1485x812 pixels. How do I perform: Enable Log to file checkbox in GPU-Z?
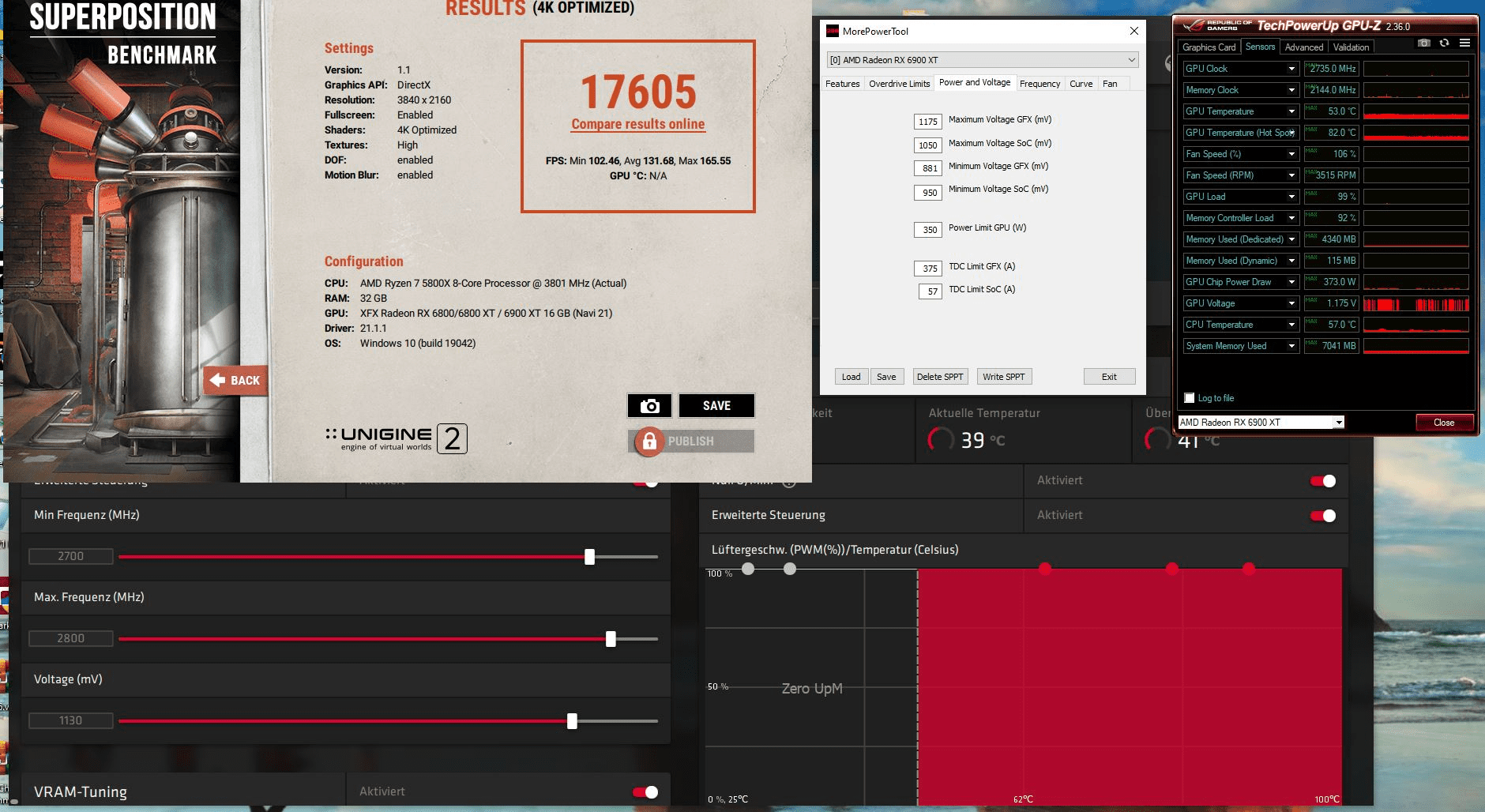click(x=1190, y=398)
